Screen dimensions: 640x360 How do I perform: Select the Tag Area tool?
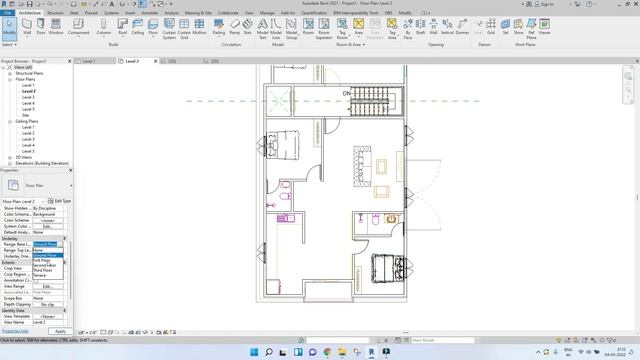click(x=392, y=29)
